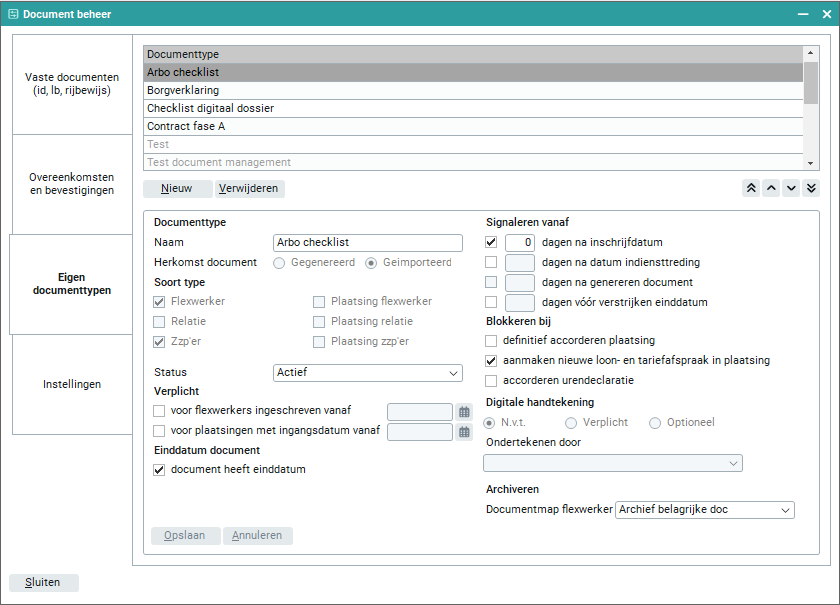Click the Nieuw button

177,189
